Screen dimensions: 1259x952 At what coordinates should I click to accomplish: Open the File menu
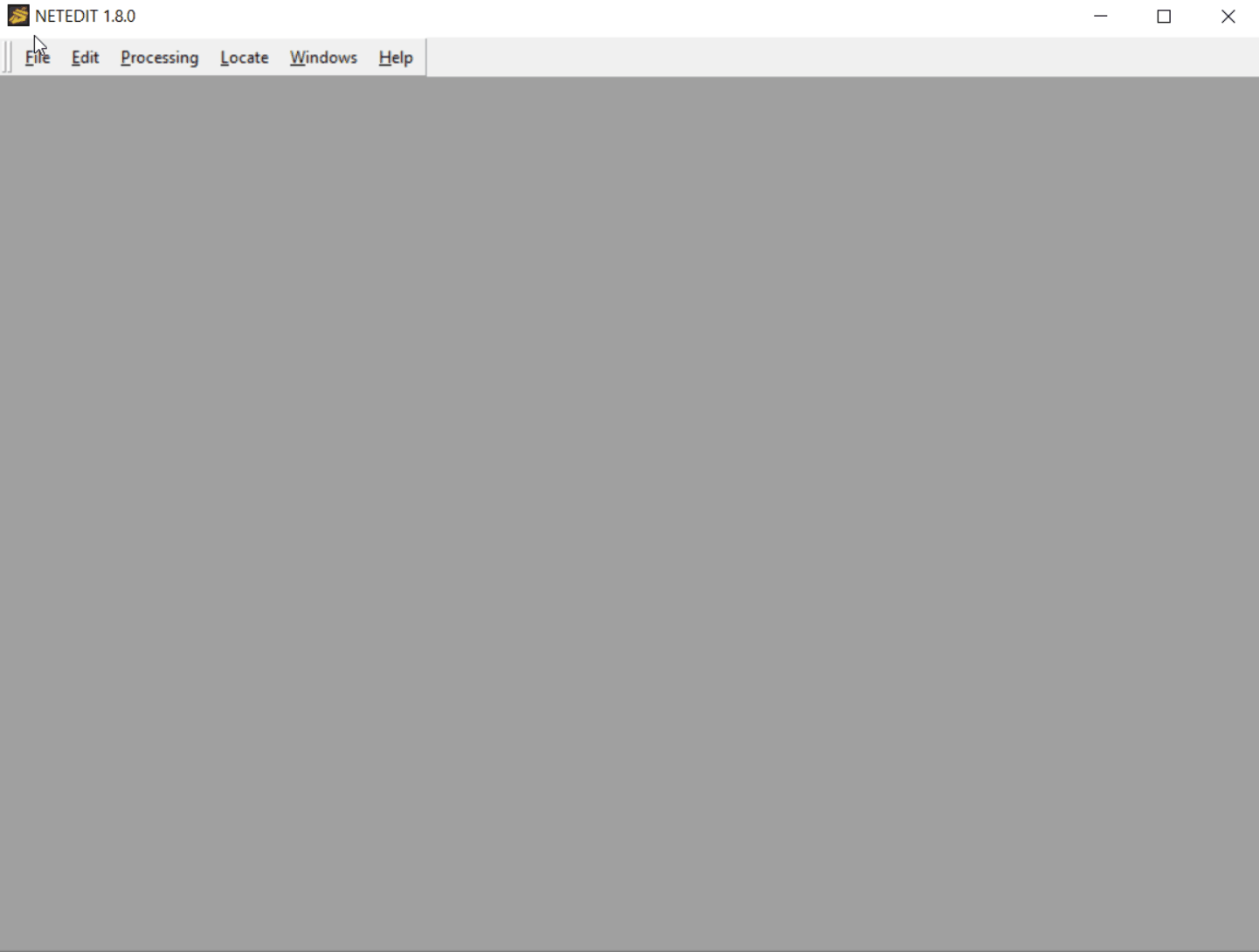coord(38,58)
